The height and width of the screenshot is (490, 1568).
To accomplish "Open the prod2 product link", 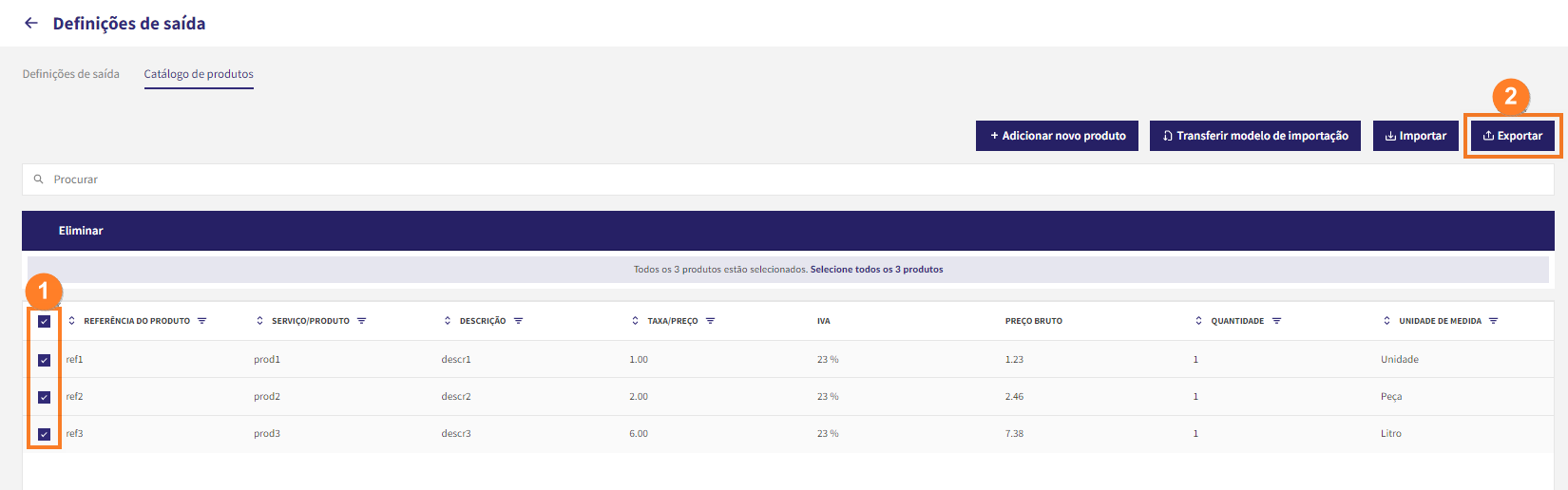I will click(x=267, y=397).
